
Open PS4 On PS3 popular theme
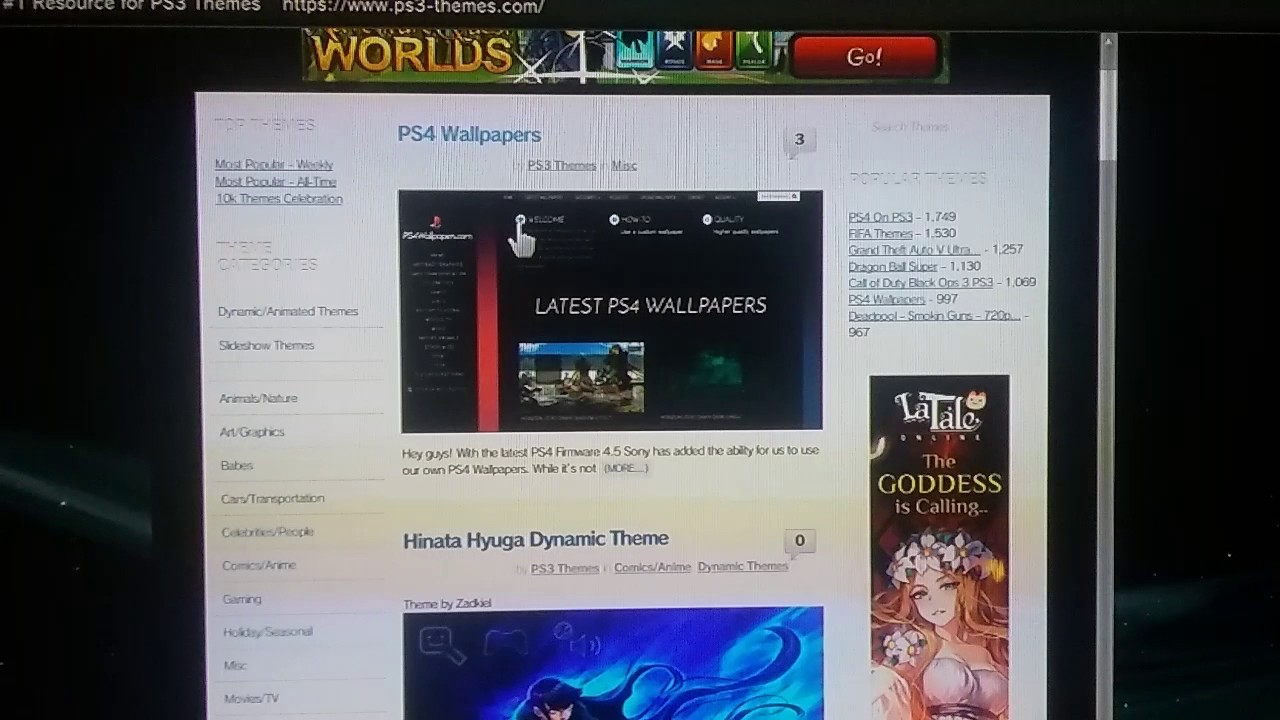pos(880,217)
